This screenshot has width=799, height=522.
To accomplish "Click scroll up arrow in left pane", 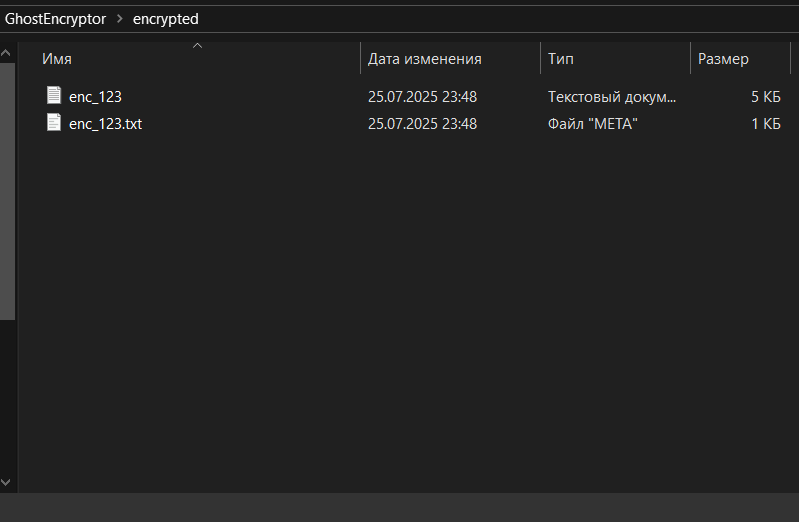I will 6,53.
